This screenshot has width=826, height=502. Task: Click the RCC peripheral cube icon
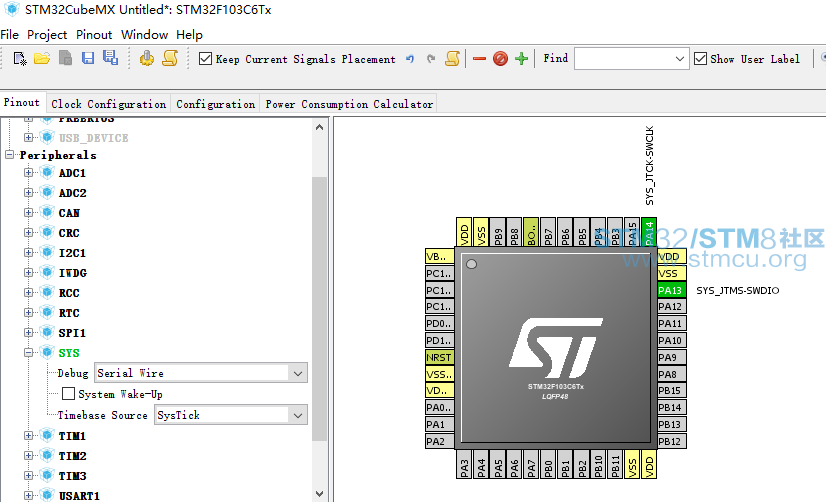47,292
